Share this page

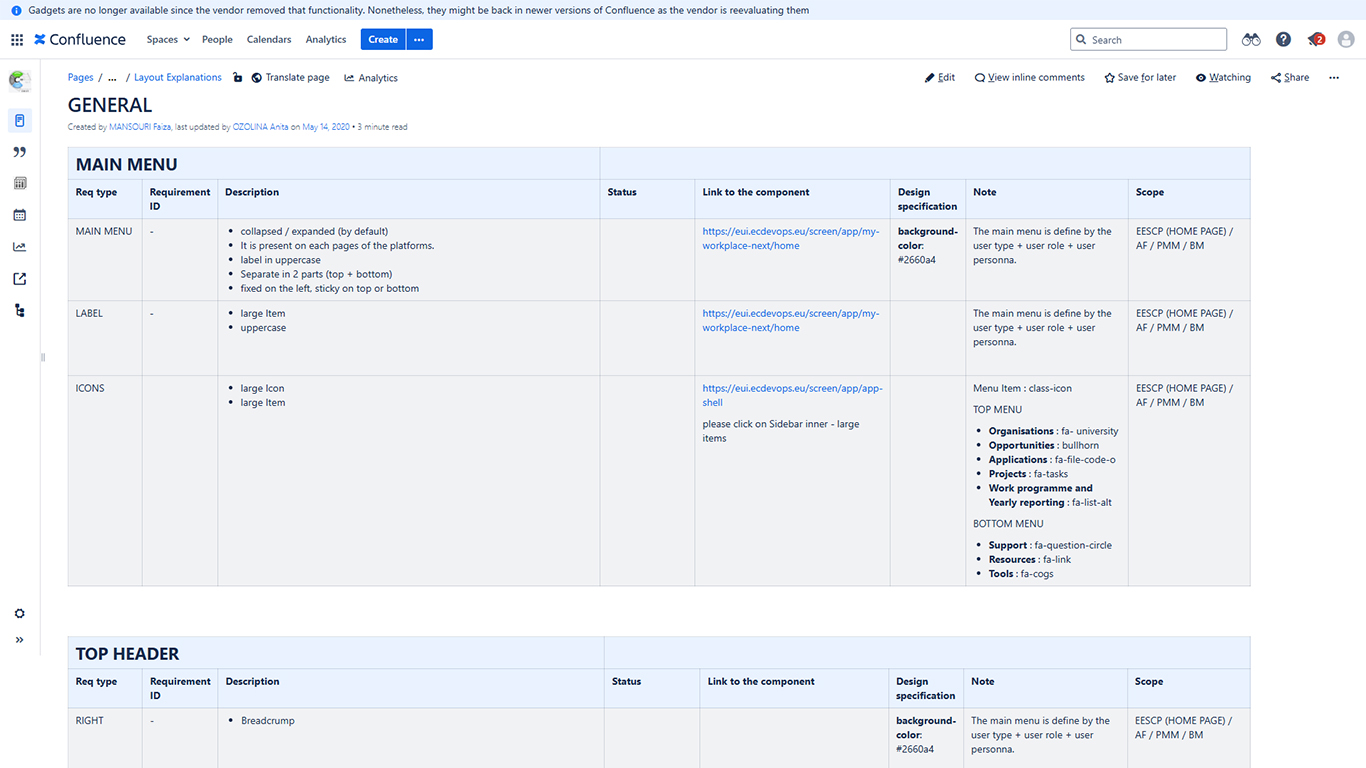tap(1290, 78)
